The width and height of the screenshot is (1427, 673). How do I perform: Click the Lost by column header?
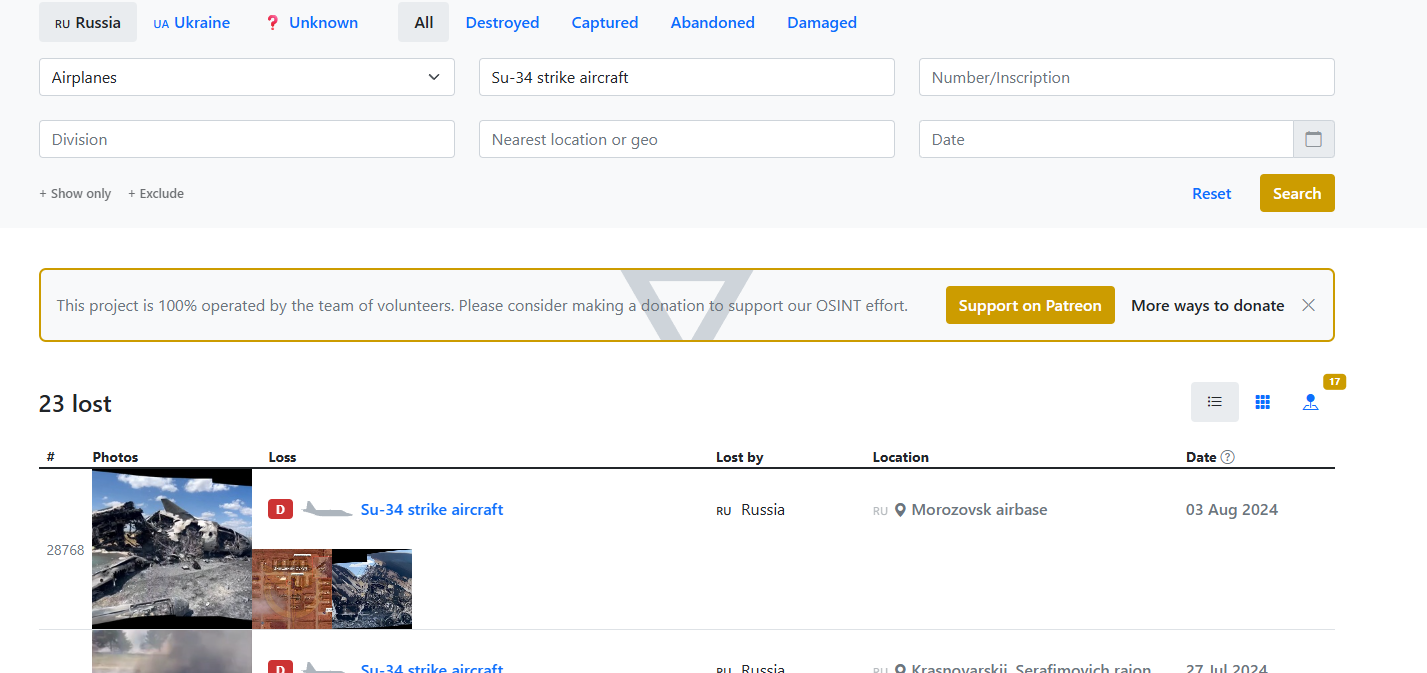coord(740,457)
